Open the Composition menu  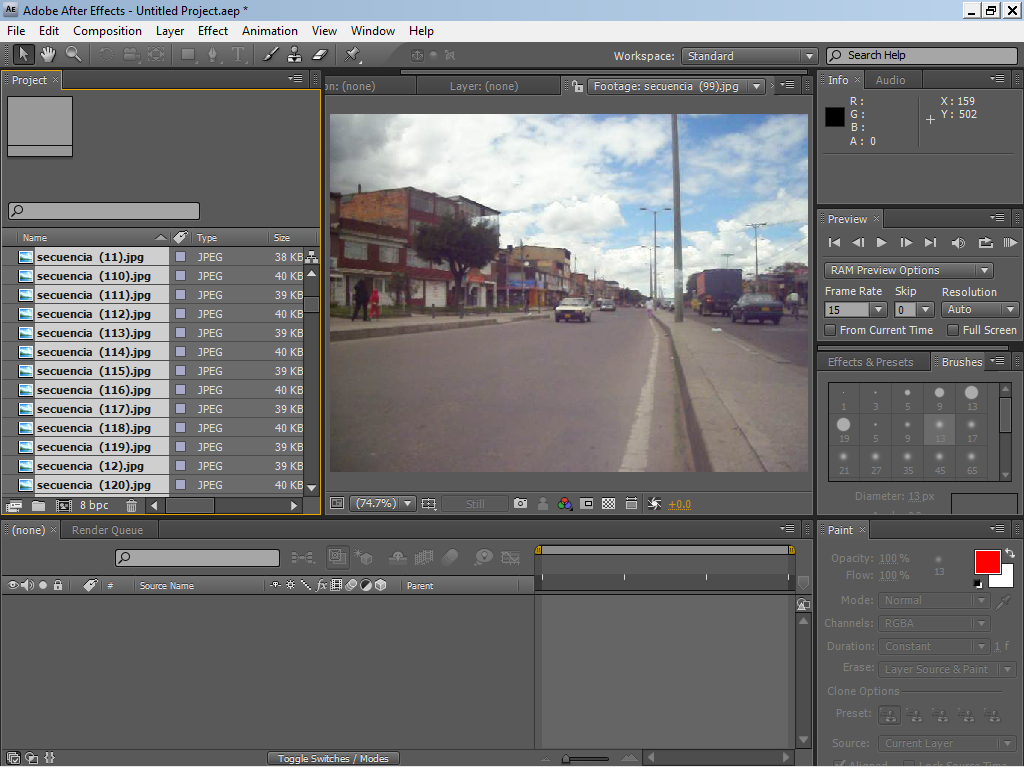[x=107, y=31]
